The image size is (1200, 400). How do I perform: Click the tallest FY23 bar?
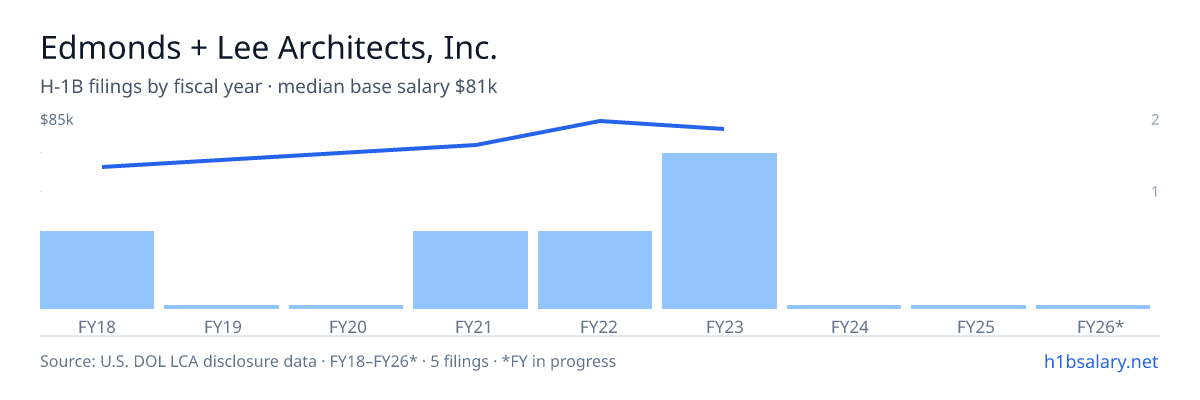click(x=719, y=231)
